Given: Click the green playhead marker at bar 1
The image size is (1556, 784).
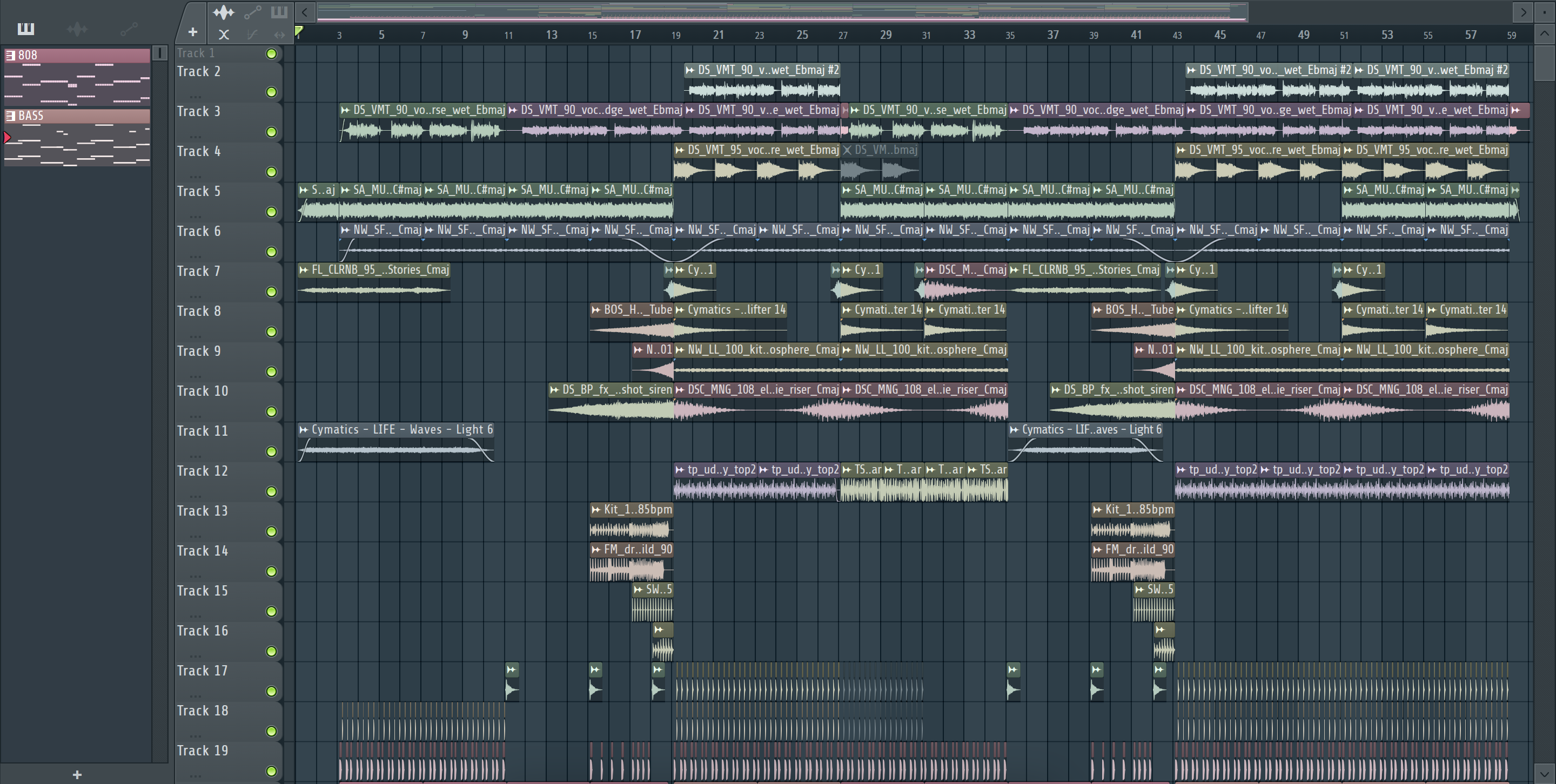Looking at the screenshot, I should pos(299,31).
